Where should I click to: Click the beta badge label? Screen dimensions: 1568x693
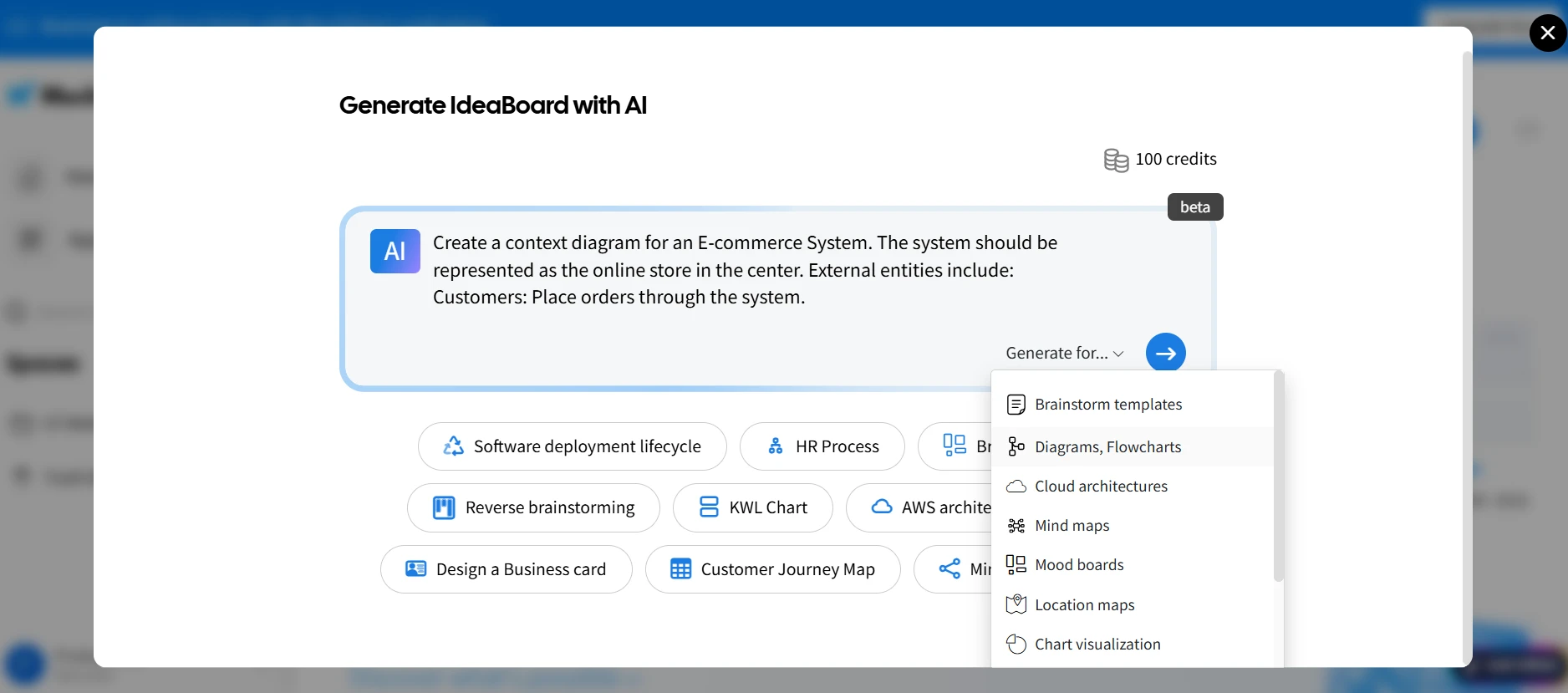coord(1195,207)
